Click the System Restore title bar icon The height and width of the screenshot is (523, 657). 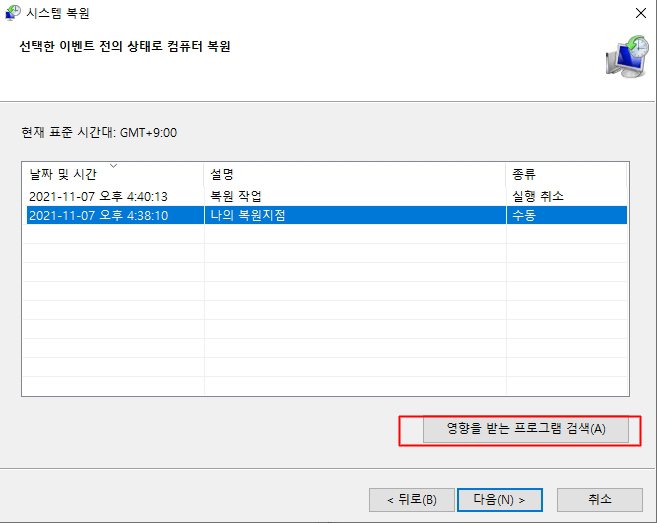[13, 13]
